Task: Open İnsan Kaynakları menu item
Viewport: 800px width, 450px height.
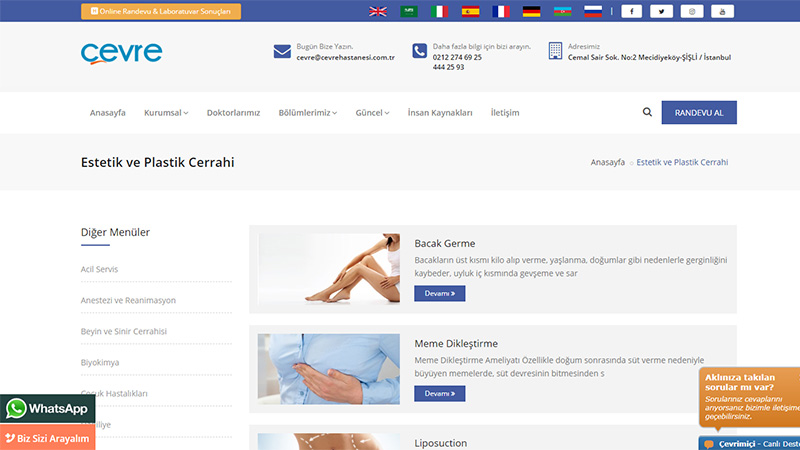Action: [x=440, y=112]
